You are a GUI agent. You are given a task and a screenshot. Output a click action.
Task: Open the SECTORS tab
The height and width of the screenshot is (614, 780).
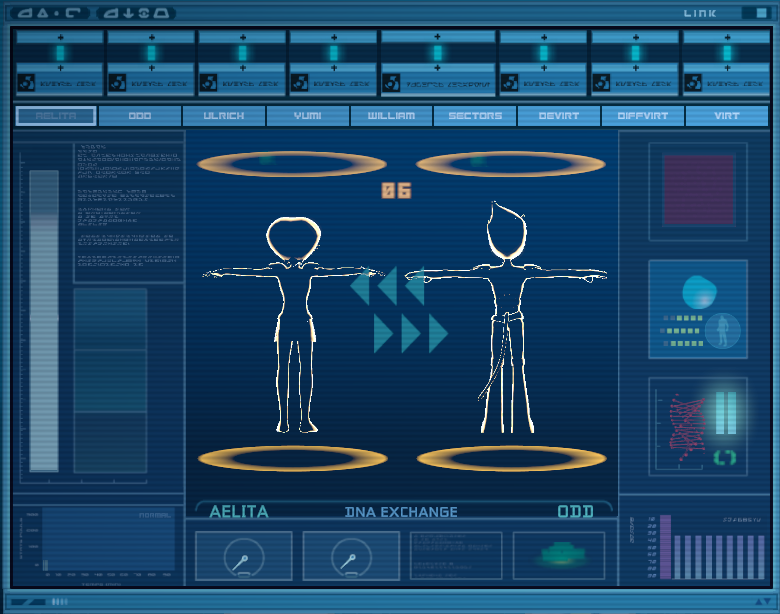pyautogui.click(x=475, y=116)
